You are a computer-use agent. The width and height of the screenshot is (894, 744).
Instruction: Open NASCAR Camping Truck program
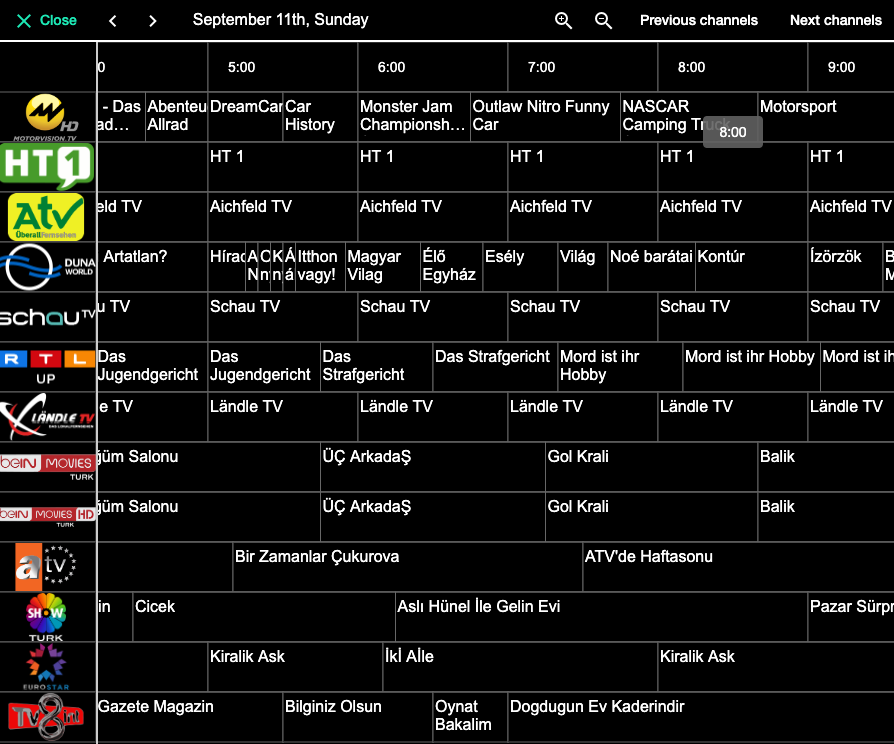pyautogui.click(x=689, y=117)
